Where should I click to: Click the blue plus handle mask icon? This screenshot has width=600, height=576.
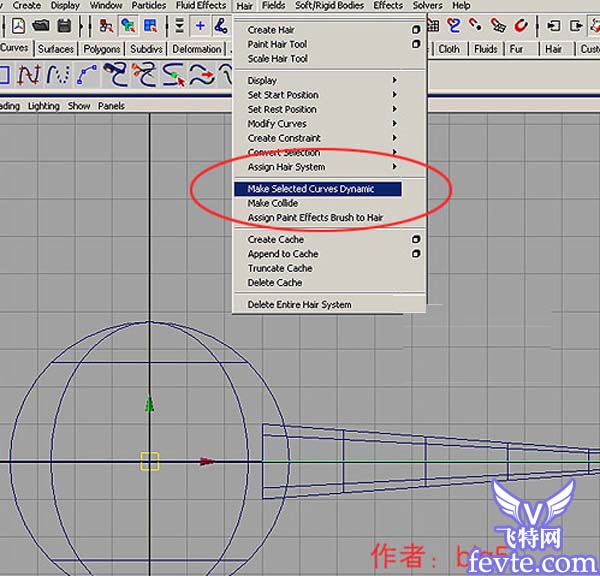pyautogui.click(x=200, y=26)
